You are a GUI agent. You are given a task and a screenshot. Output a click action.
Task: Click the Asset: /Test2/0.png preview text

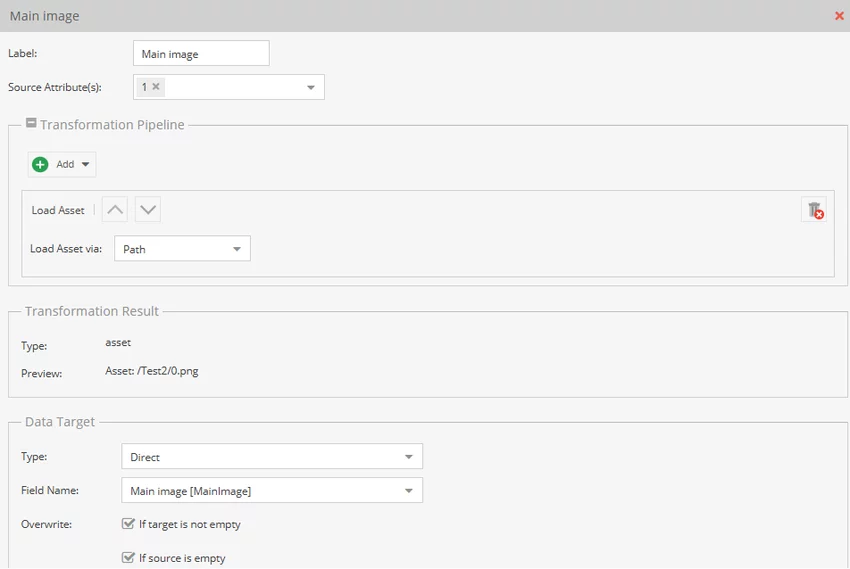(152, 371)
